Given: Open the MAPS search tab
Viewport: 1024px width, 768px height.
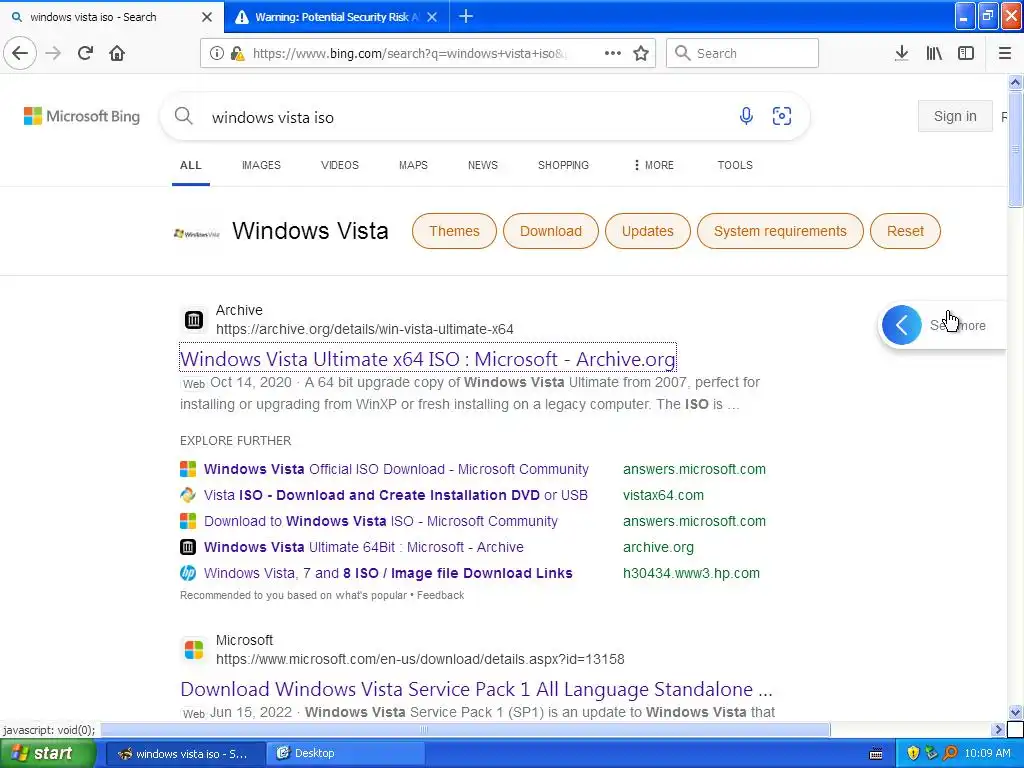Looking at the screenshot, I should [x=413, y=165].
